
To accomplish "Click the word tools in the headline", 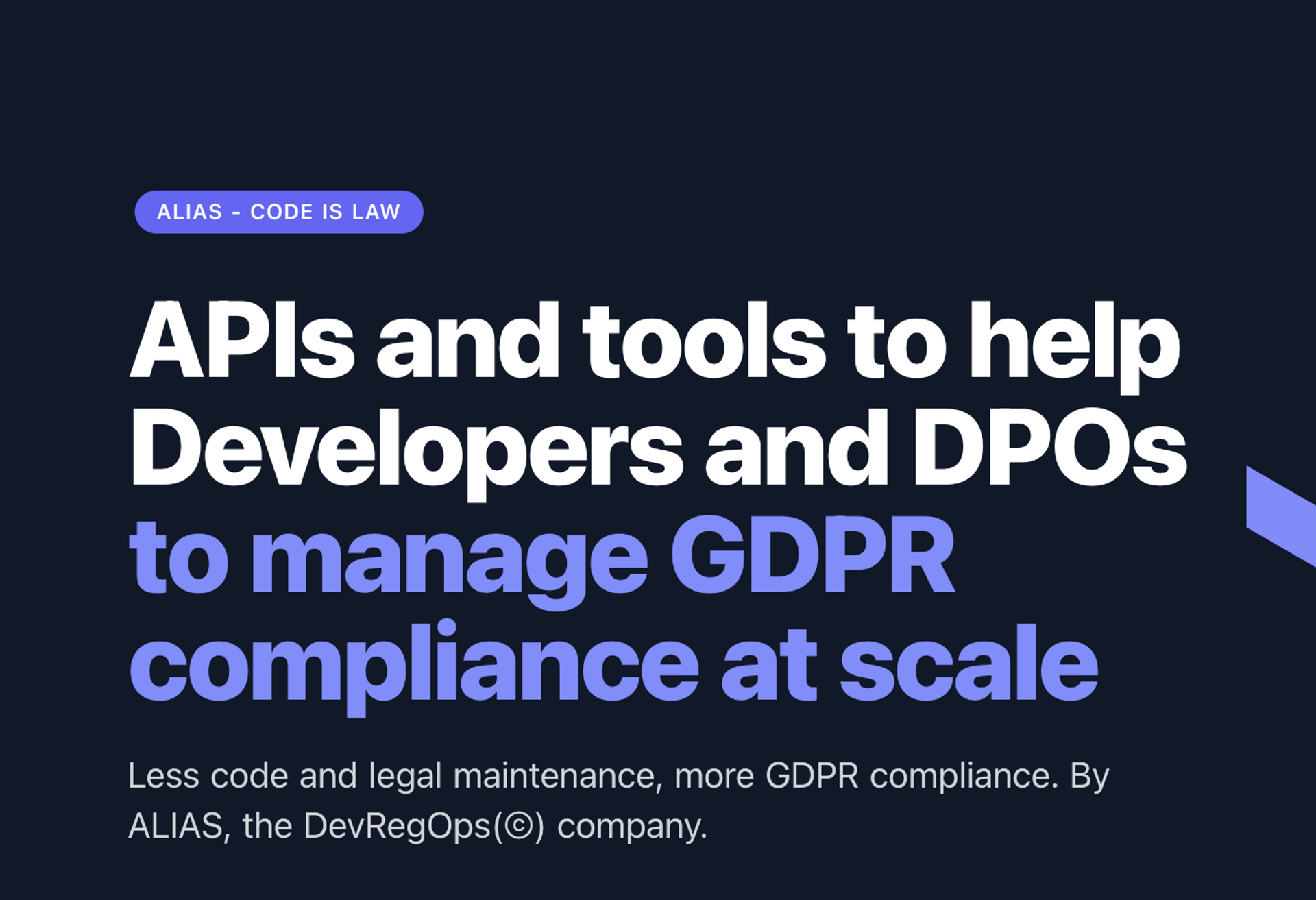I will coord(703,341).
